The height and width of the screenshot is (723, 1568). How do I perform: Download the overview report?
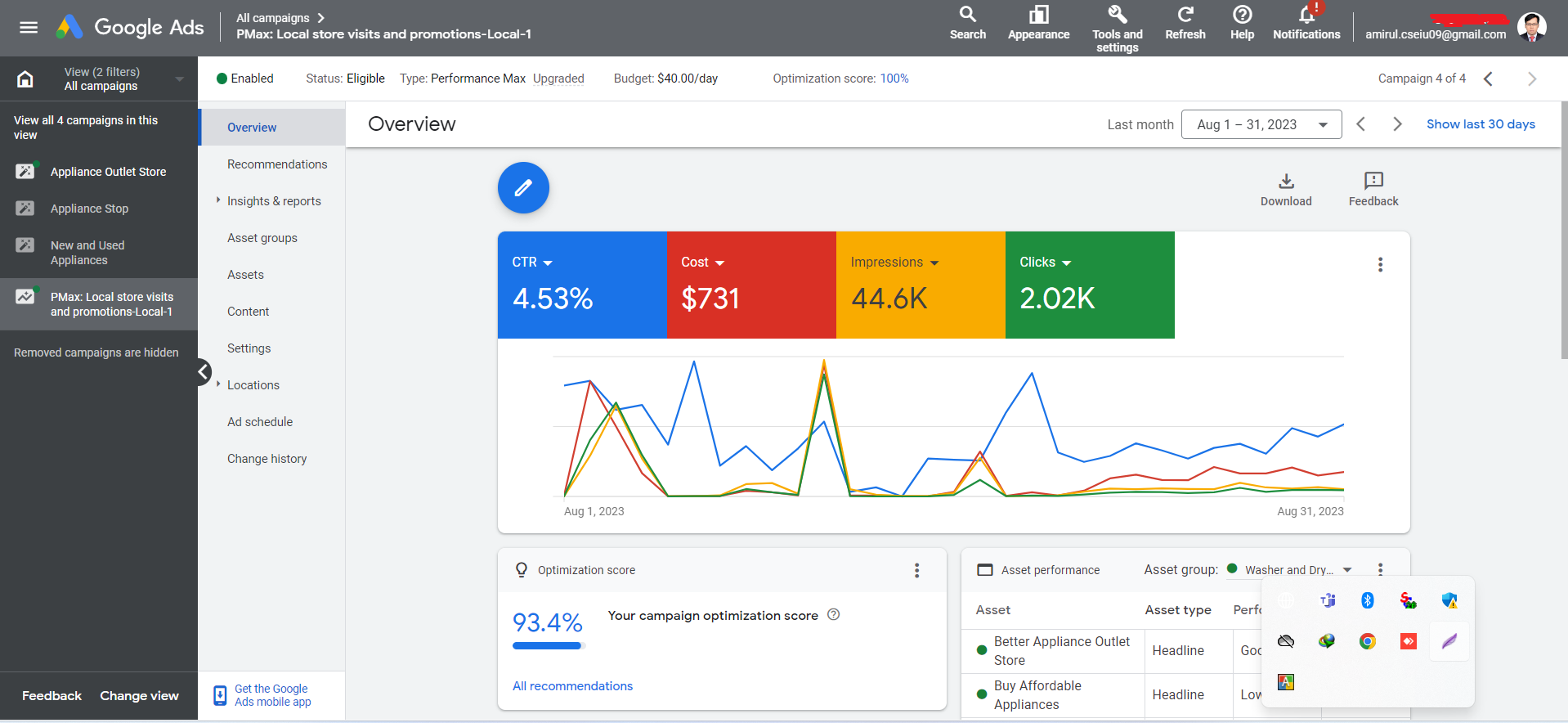(x=1286, y=190)
